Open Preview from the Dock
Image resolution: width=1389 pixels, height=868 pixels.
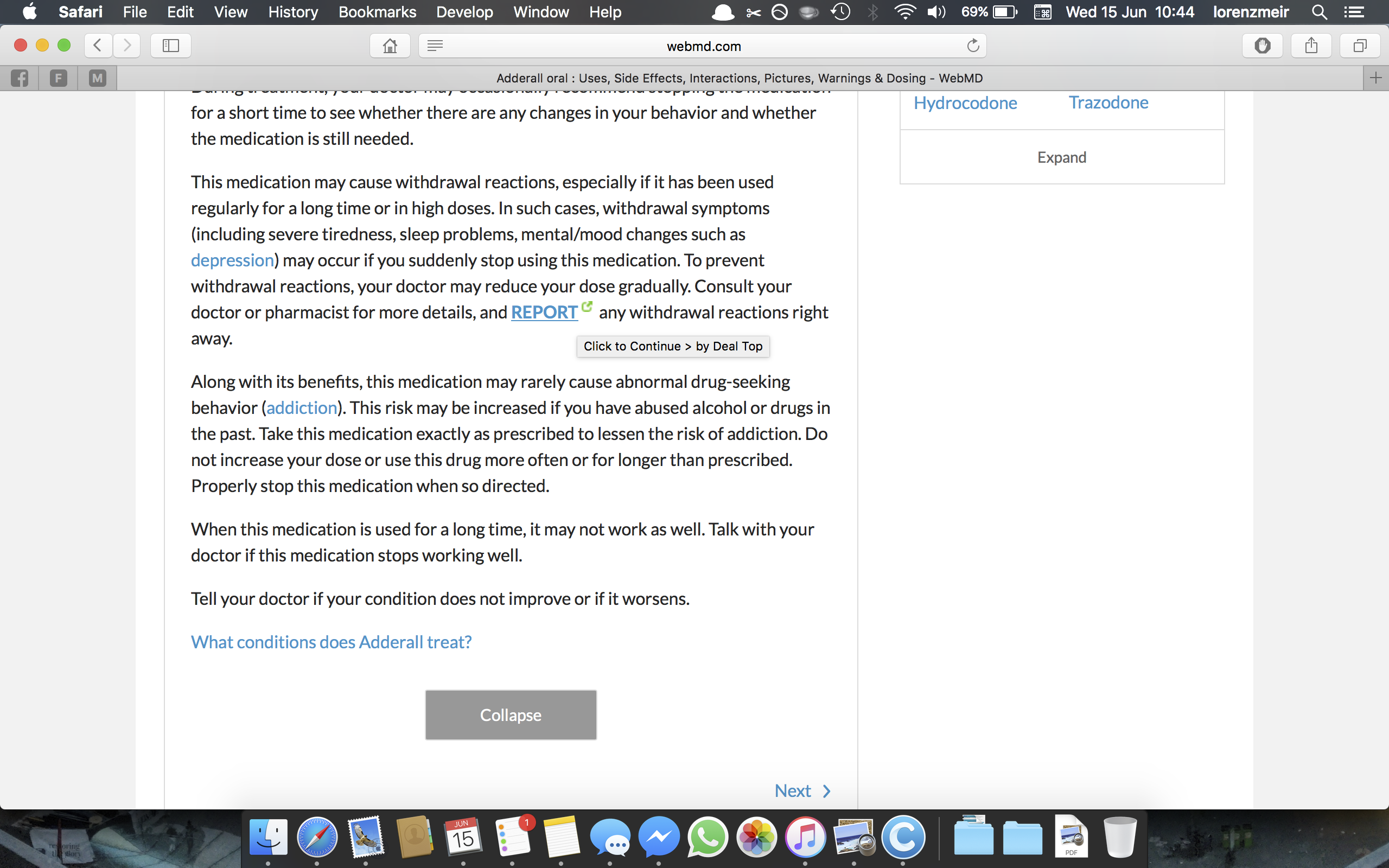854,838
